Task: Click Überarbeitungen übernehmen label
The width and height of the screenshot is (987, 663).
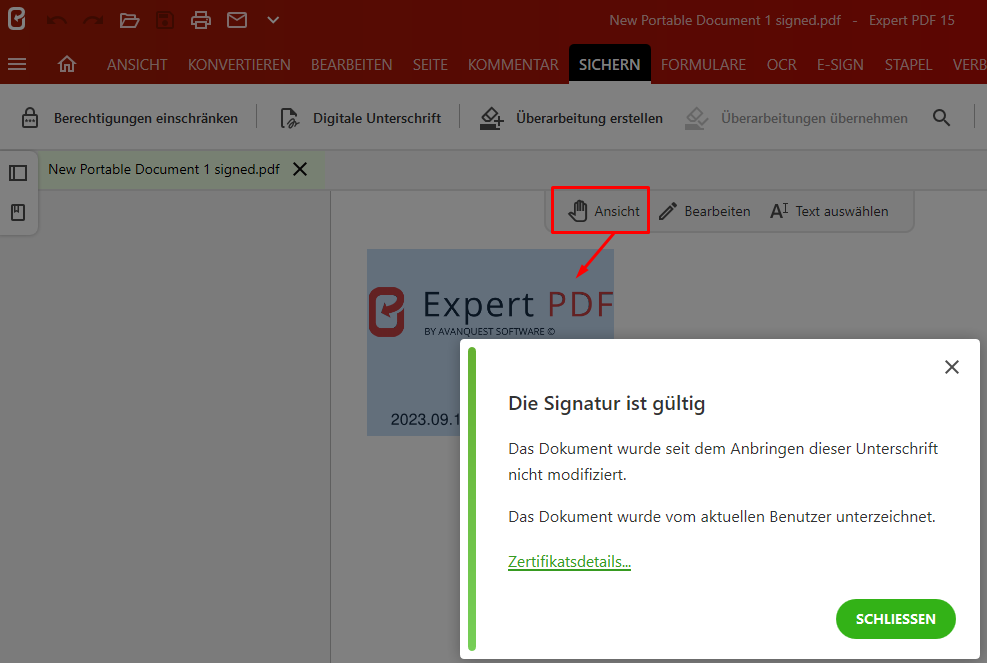Action: 814,118
